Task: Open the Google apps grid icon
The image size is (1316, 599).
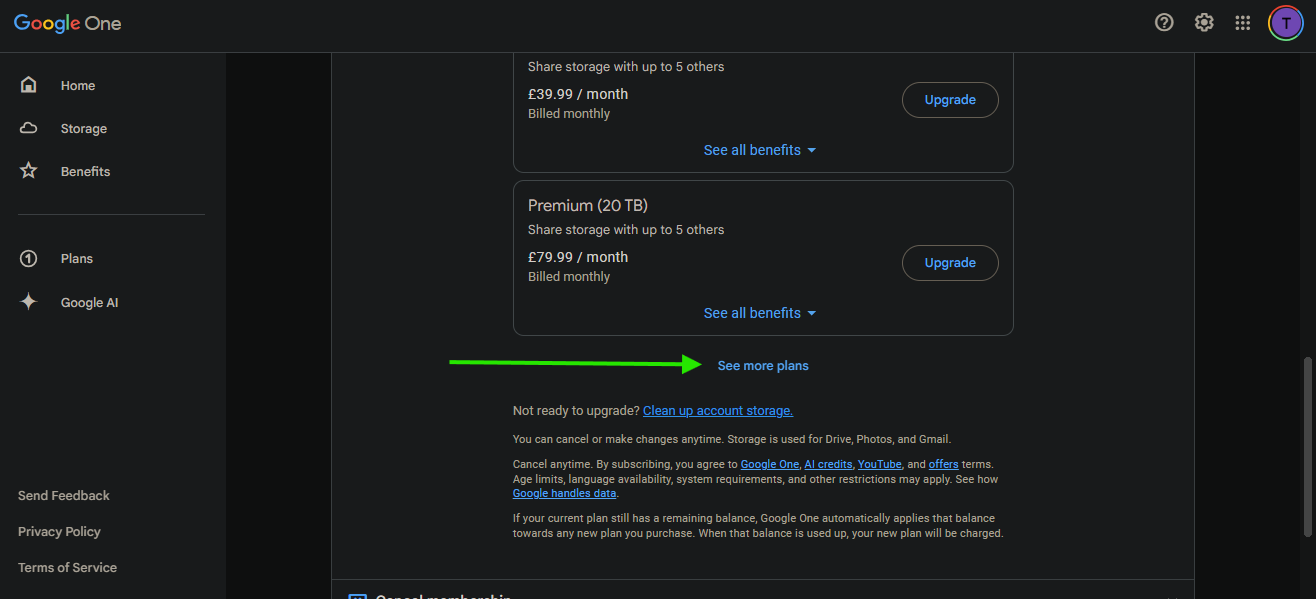Action: [1243, 22]
